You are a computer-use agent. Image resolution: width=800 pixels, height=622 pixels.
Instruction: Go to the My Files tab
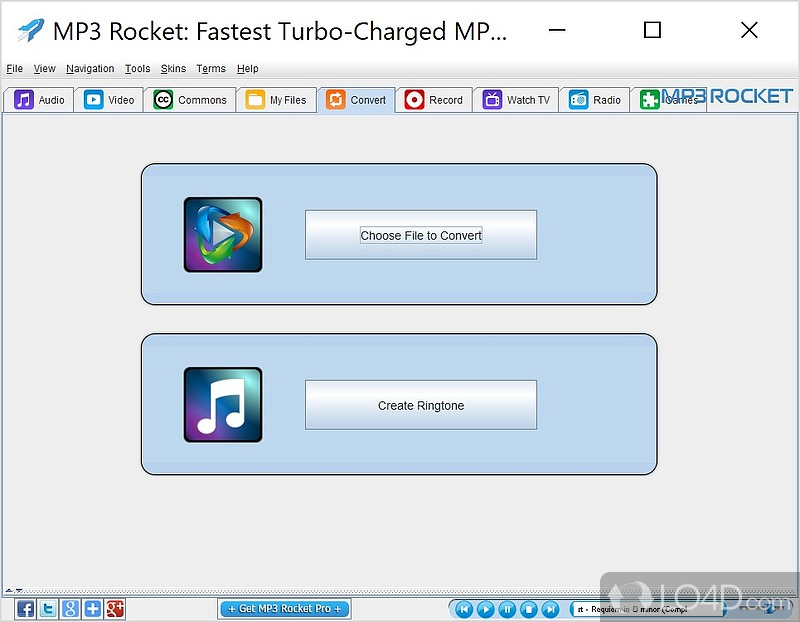(x=276, y=99)
